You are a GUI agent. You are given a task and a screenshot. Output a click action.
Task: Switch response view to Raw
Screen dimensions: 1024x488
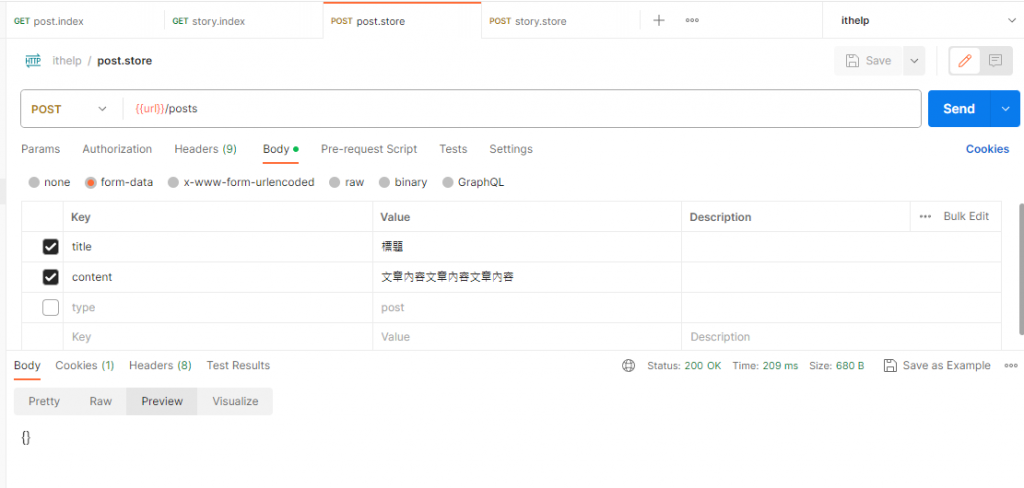click(101, 401)
